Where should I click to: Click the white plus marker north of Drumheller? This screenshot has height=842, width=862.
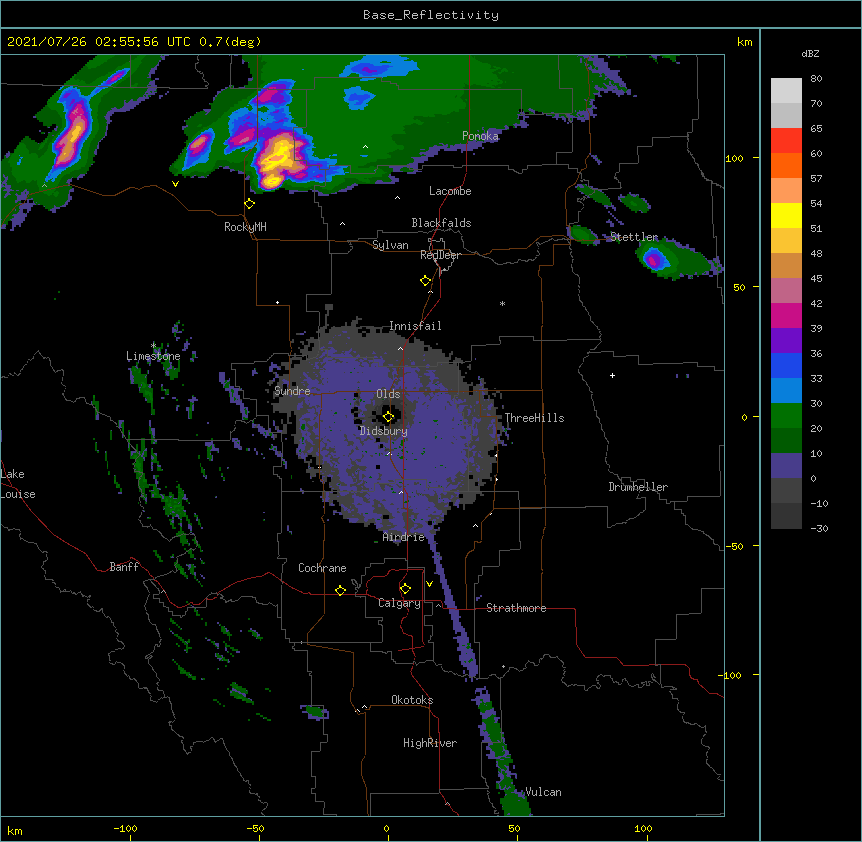click(x=612, y=375)
